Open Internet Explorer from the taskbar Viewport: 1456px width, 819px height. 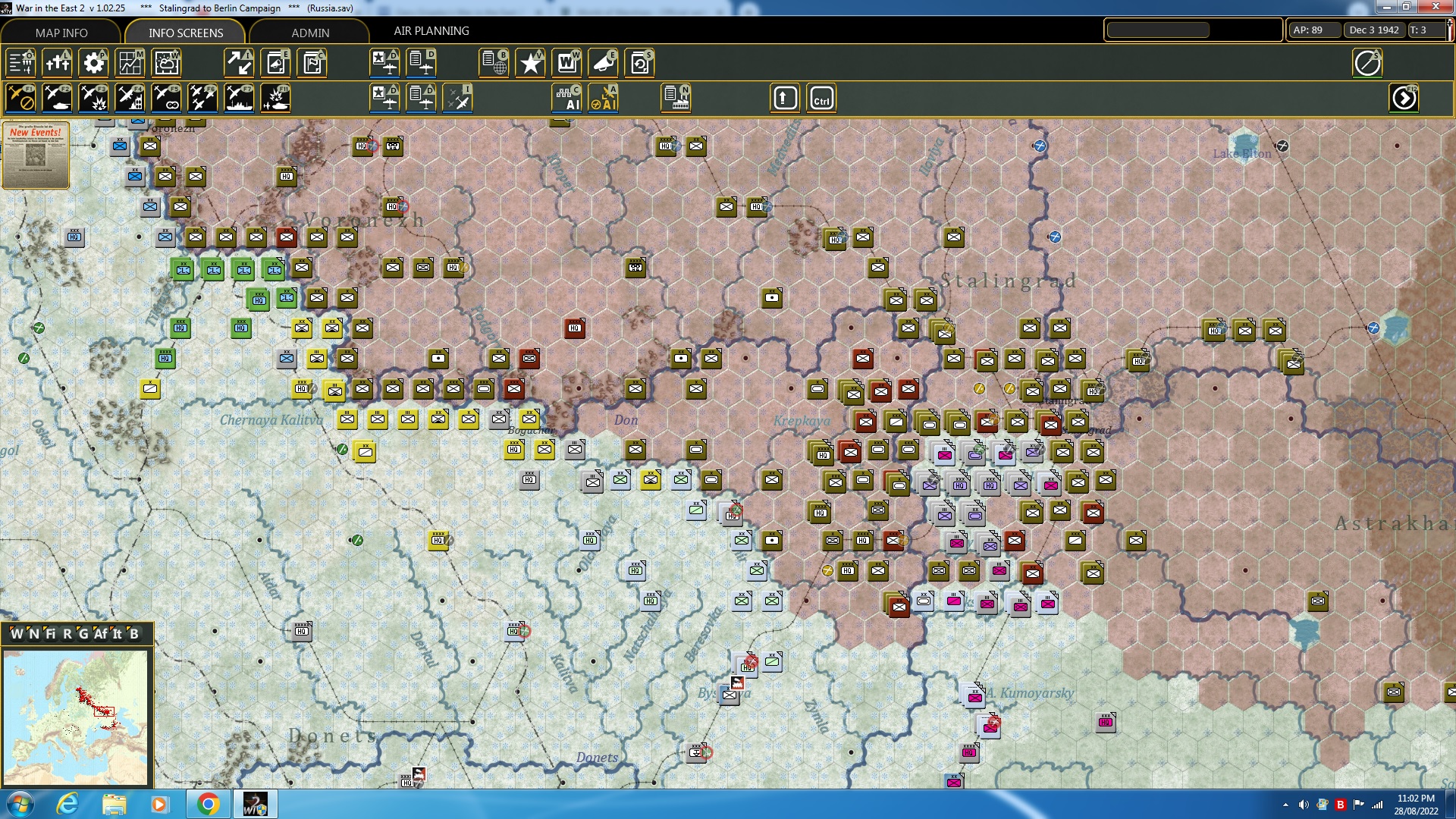pyautogui.click(x=68, y=804)
